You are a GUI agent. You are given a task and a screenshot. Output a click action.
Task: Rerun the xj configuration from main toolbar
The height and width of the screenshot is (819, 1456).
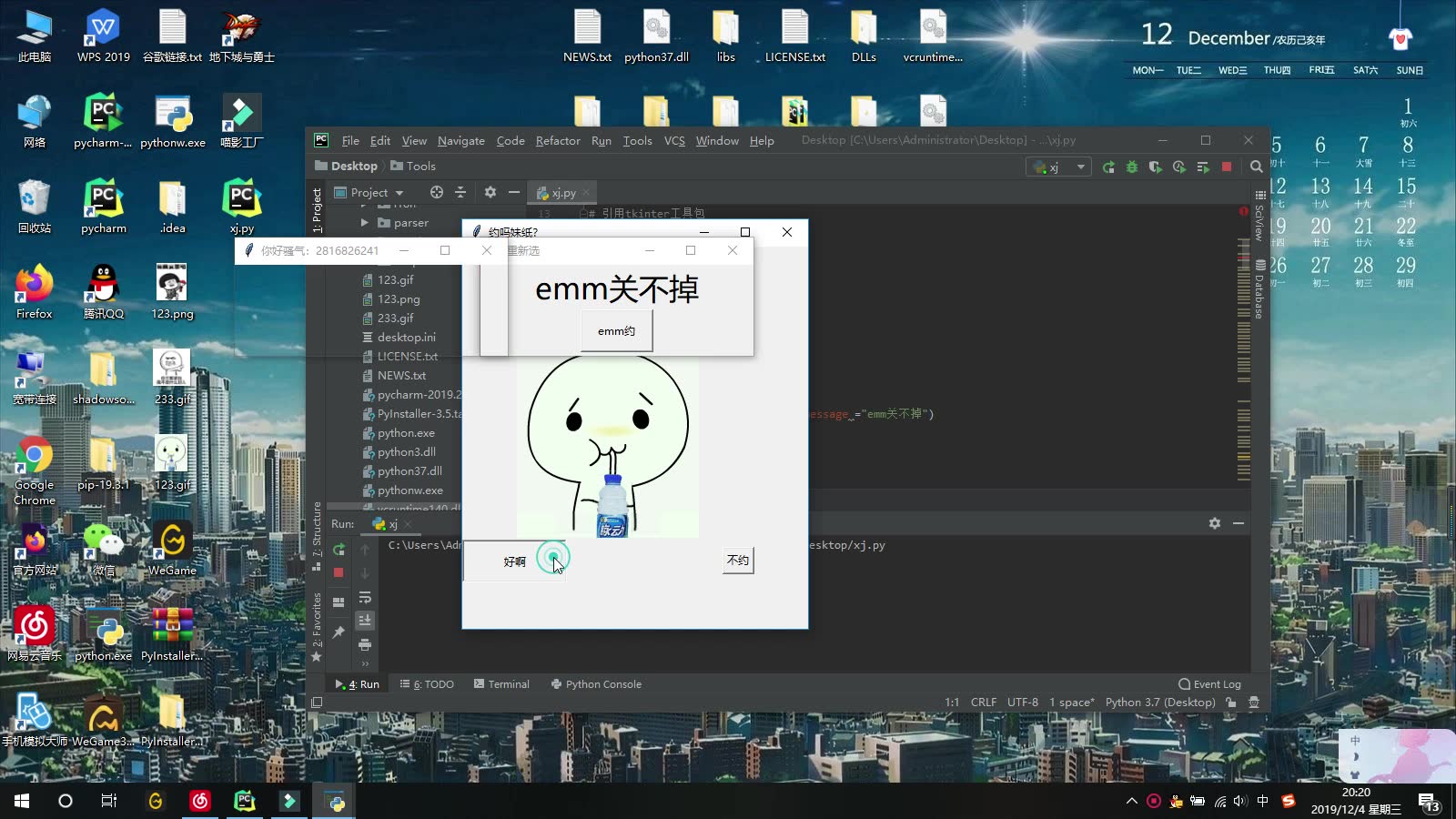[x=1108, y=167]
